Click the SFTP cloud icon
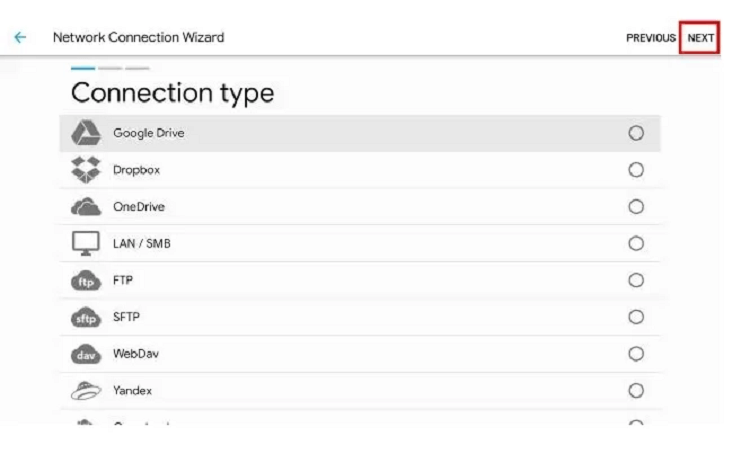This screenshot has width=750, height=454. click(86, 317)
